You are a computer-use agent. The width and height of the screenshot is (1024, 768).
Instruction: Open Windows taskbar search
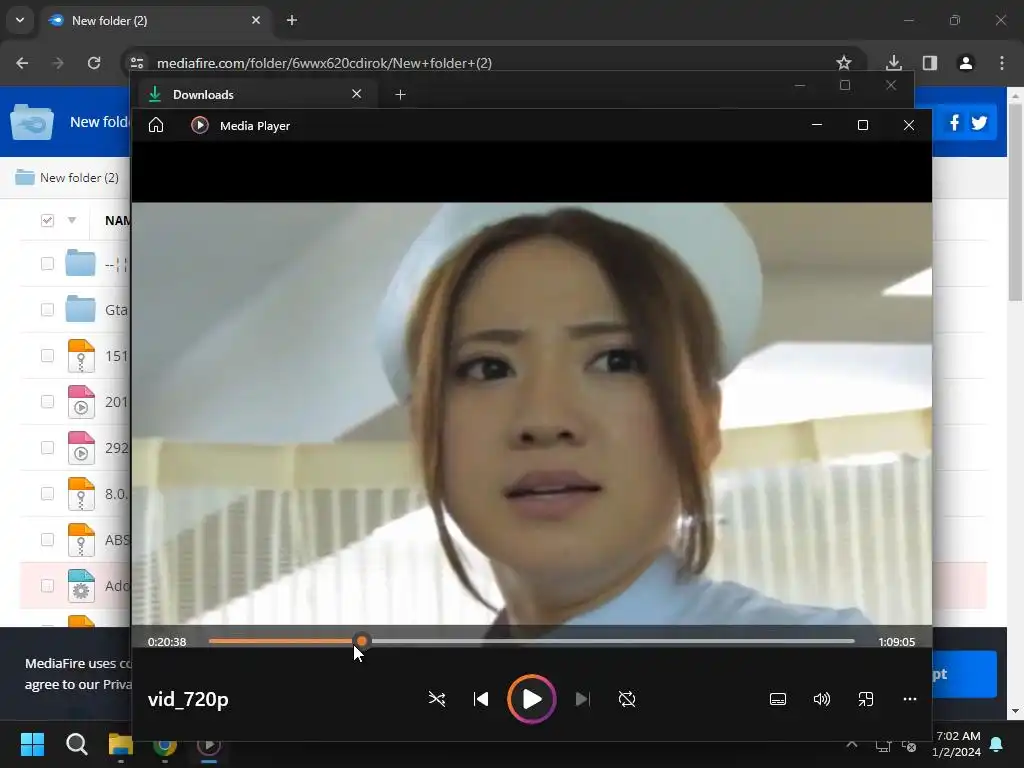click(76, 744)
